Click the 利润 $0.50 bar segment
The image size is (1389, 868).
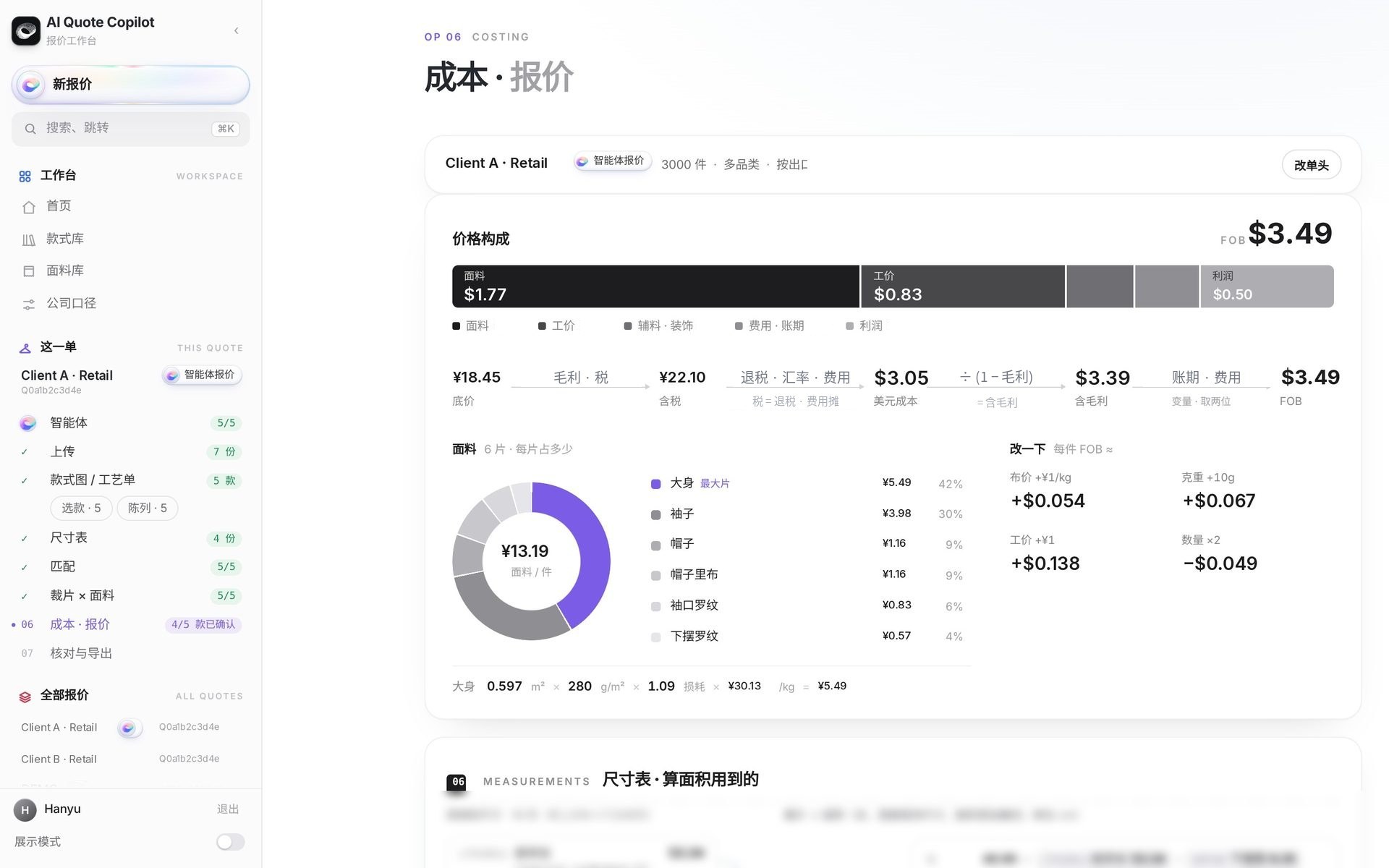pos(1267,286)
